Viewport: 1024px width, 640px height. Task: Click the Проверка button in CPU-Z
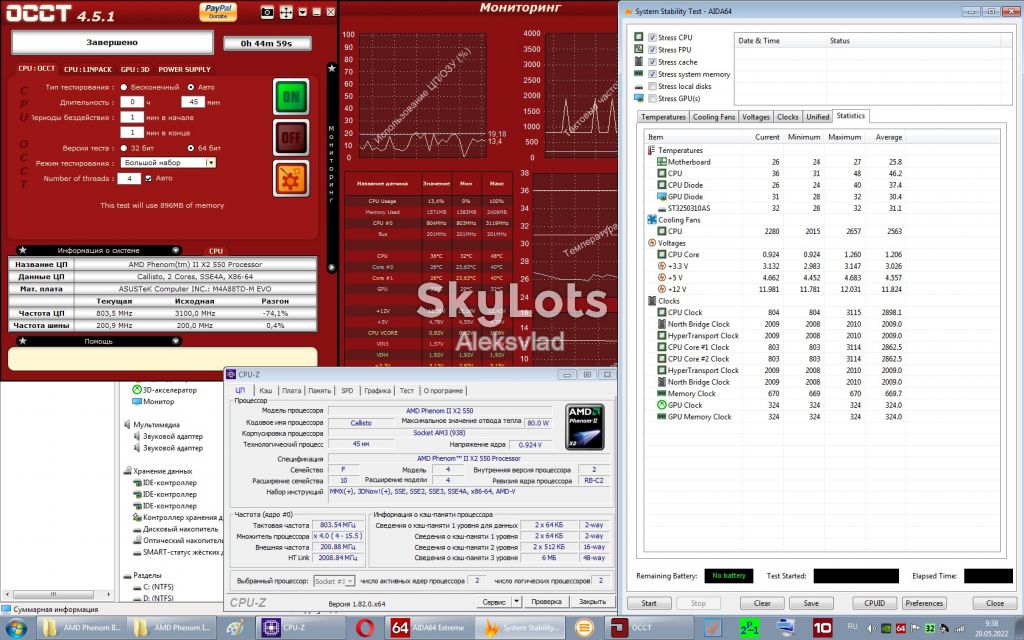tap(547, 601)
